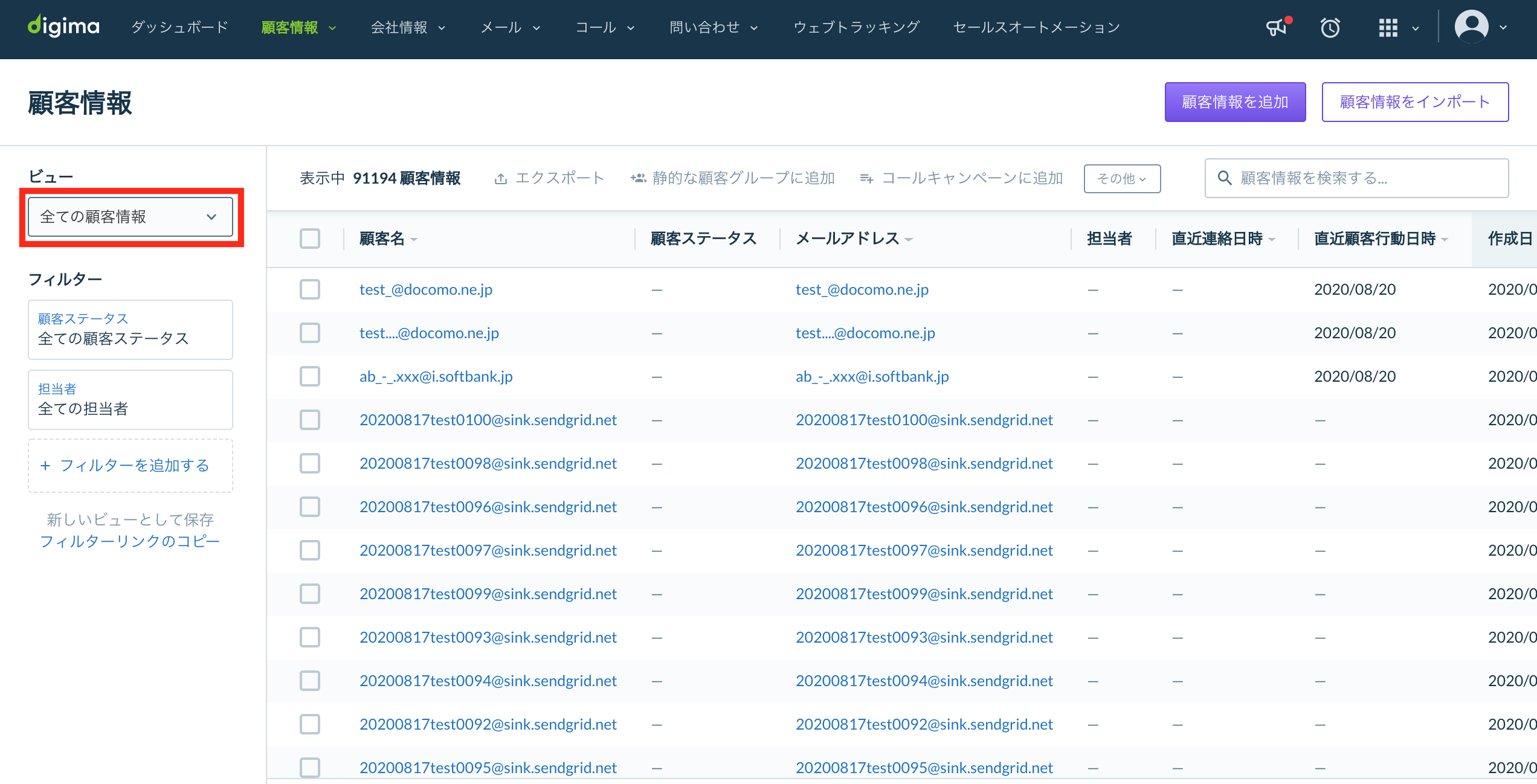Image resolution: width=1537 pixels, height=784 pixels.
Task: Open the alarm clock reminders icon
Action: (x=1330, y=27)
